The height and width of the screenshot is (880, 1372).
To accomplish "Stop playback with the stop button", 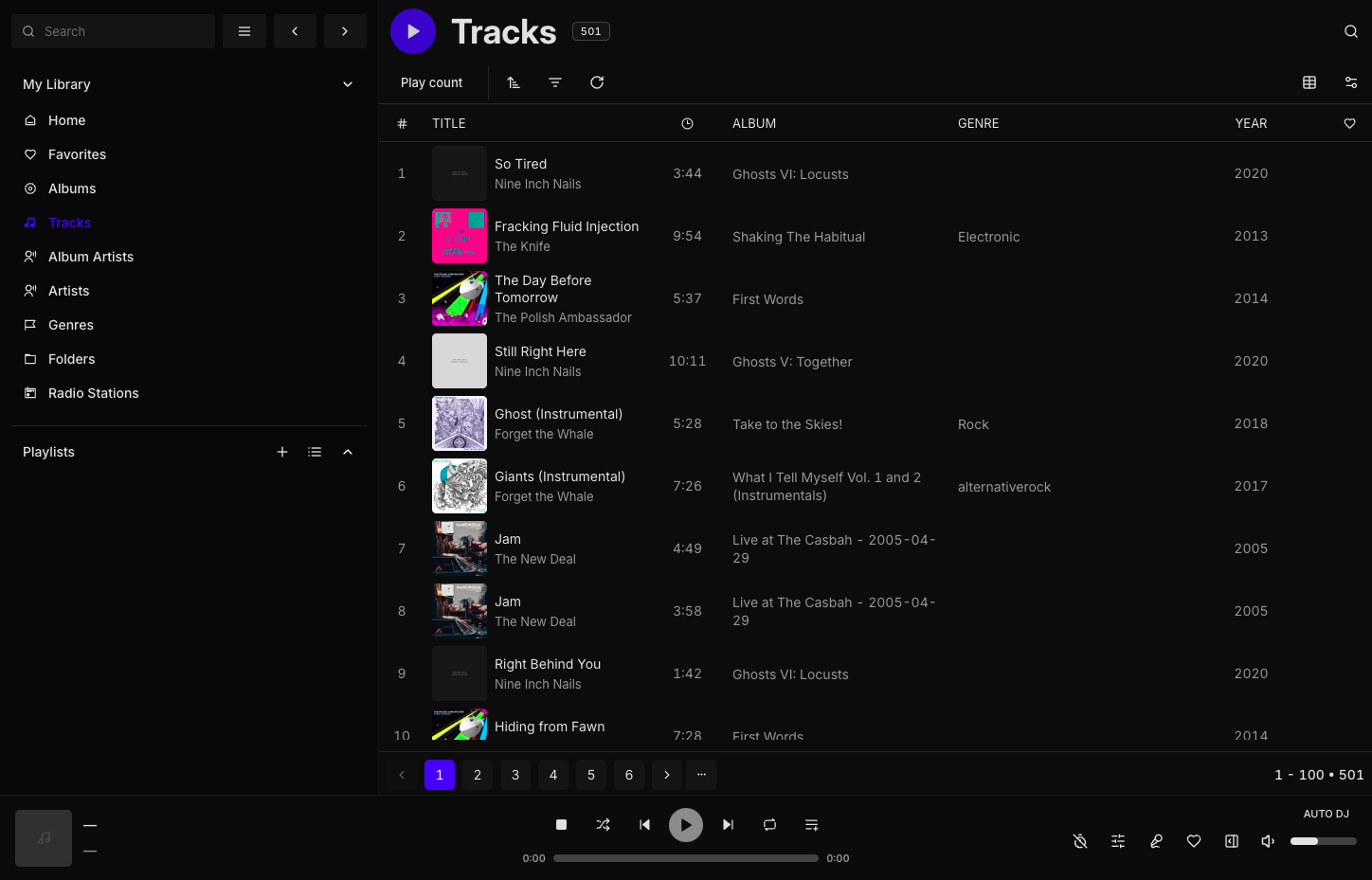I will pos(561,825).
